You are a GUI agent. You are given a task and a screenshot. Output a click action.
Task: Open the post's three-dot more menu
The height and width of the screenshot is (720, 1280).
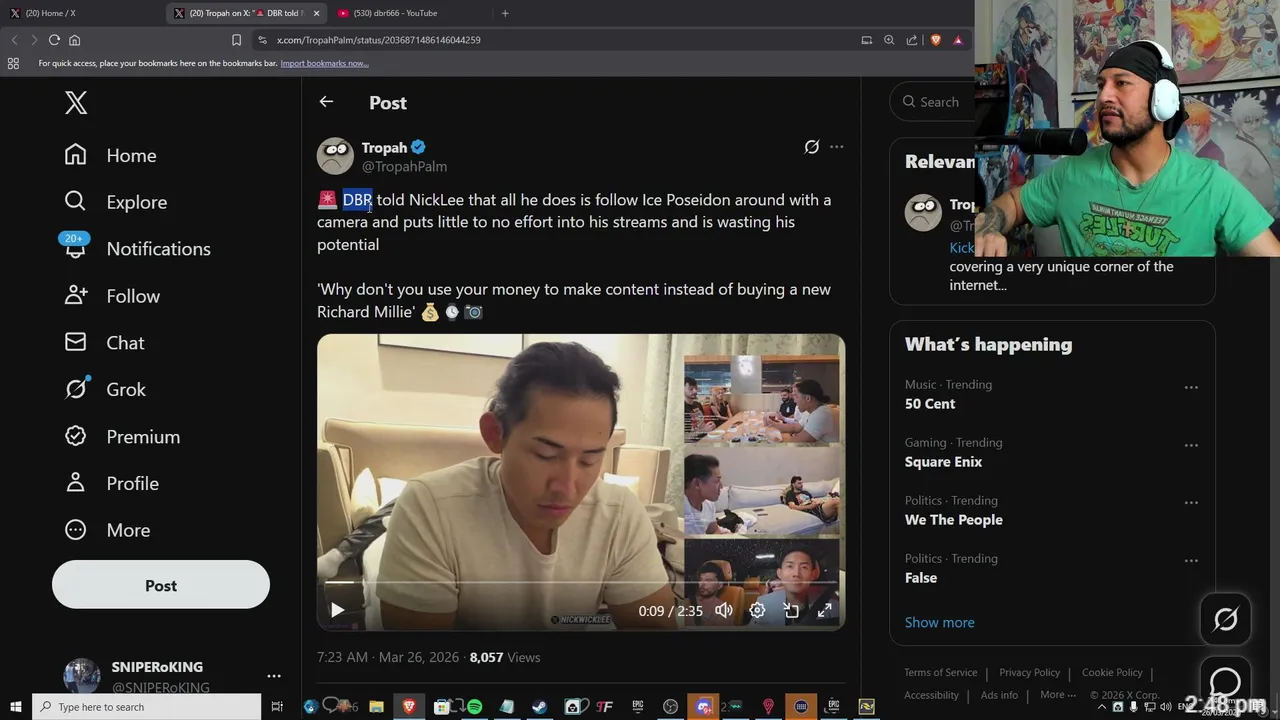(x=837, y=147)
